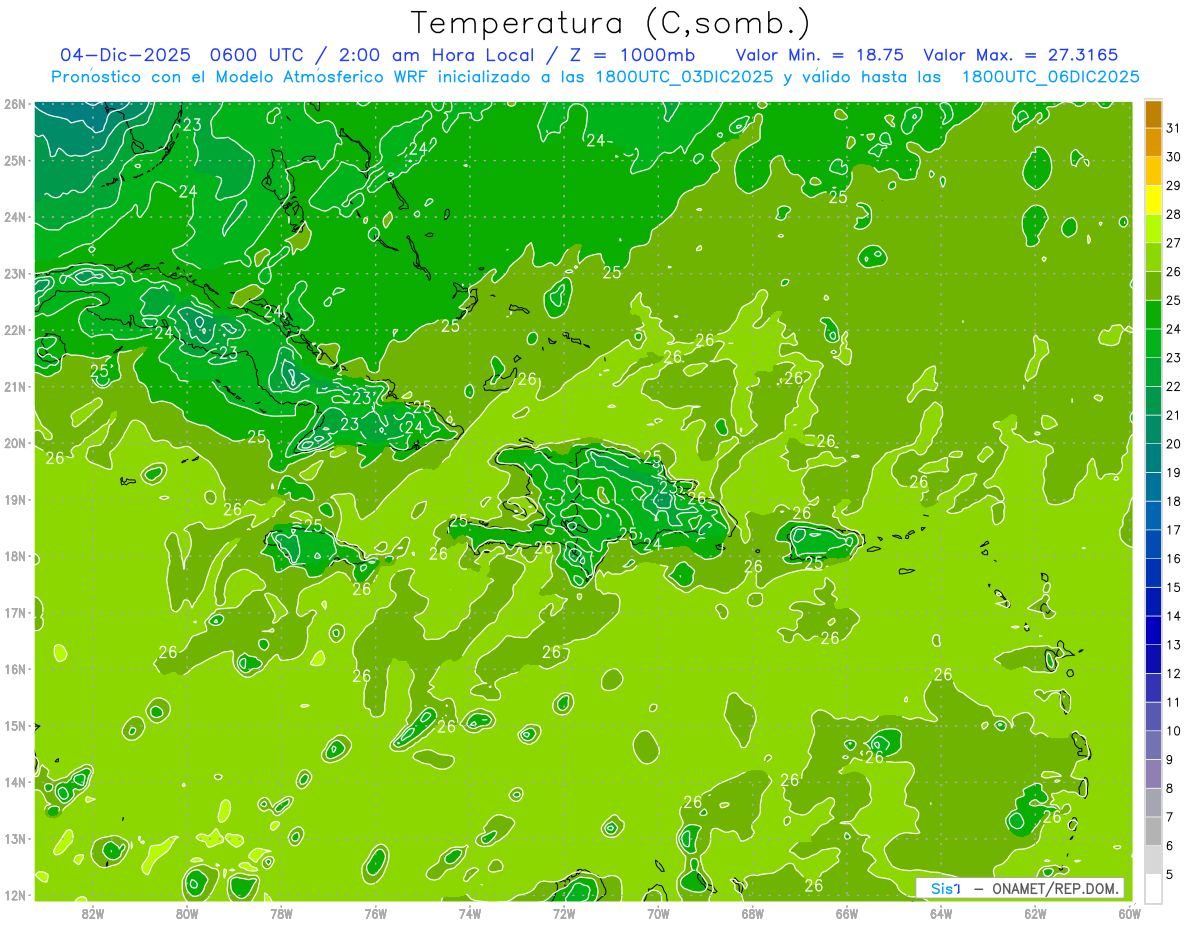This screenshot has height=927, width=1200.
Task: Click the 66W longitude axis label
Action: point(846,912)
